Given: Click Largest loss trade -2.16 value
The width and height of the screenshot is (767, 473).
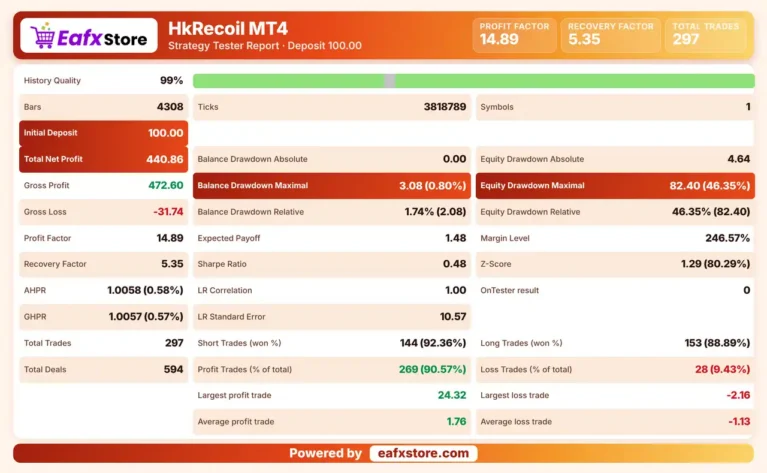Looking at the screenshot, I should point(739,395).
